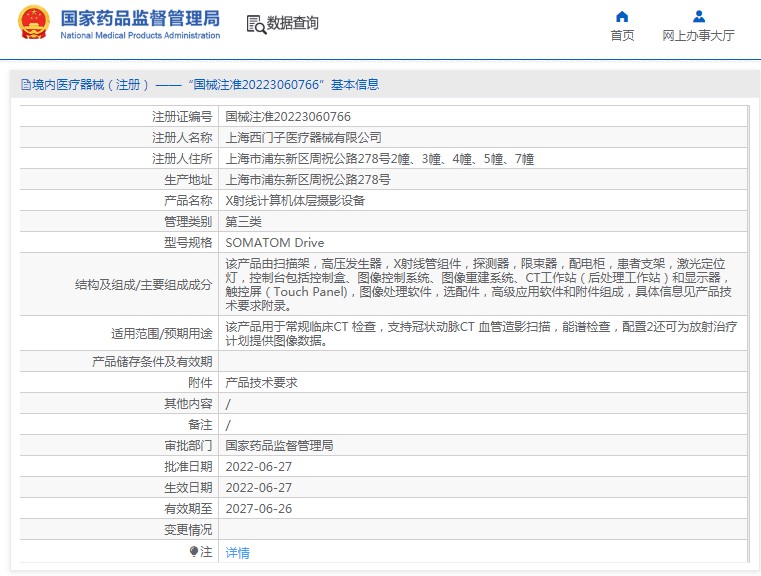Viewport: 761px width, 576px height.
Task: Click the 产品技术要求 attachment value
Action: pos(262,382)
